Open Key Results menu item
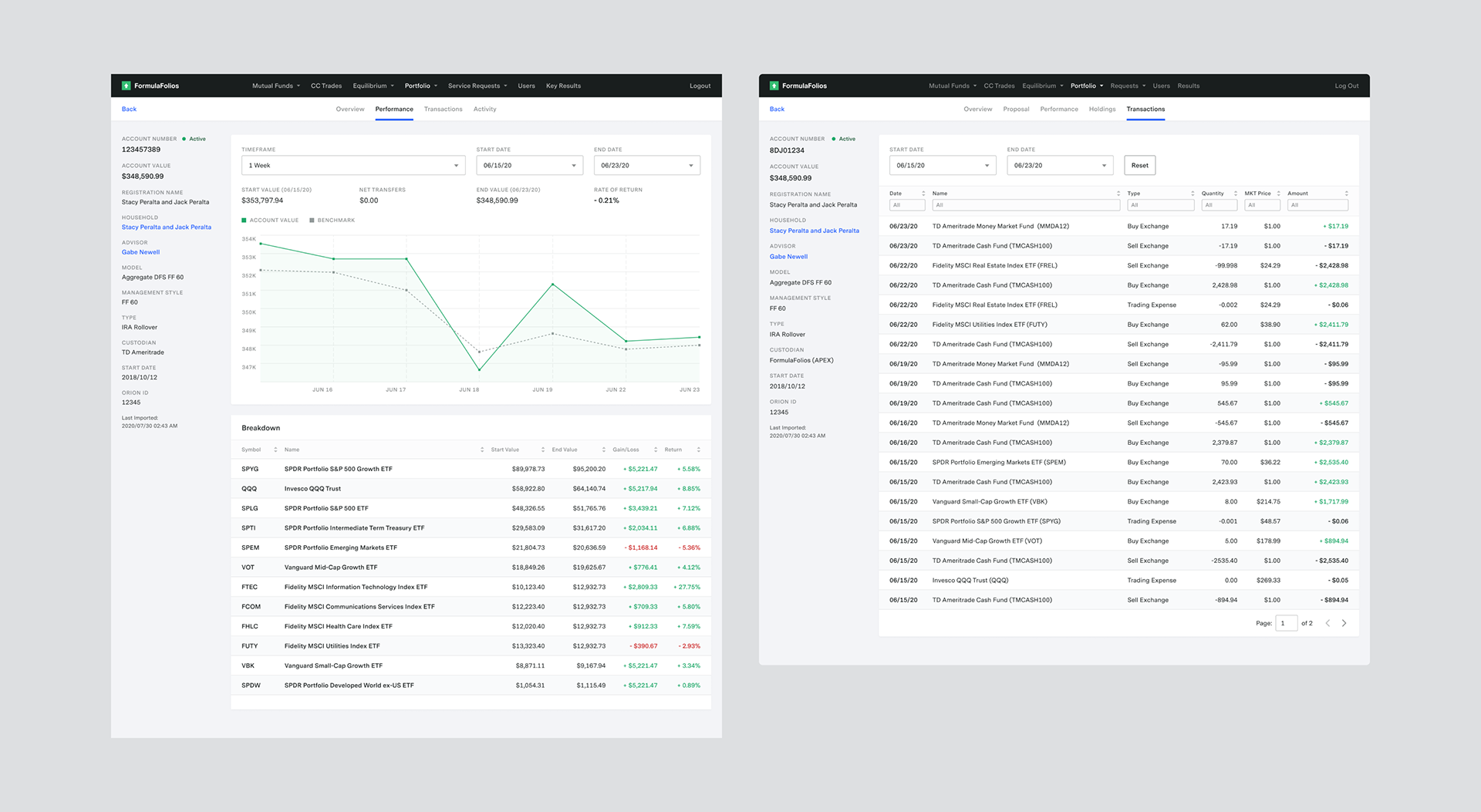Screen dimensions: 1481x812 tap(563, 86)
